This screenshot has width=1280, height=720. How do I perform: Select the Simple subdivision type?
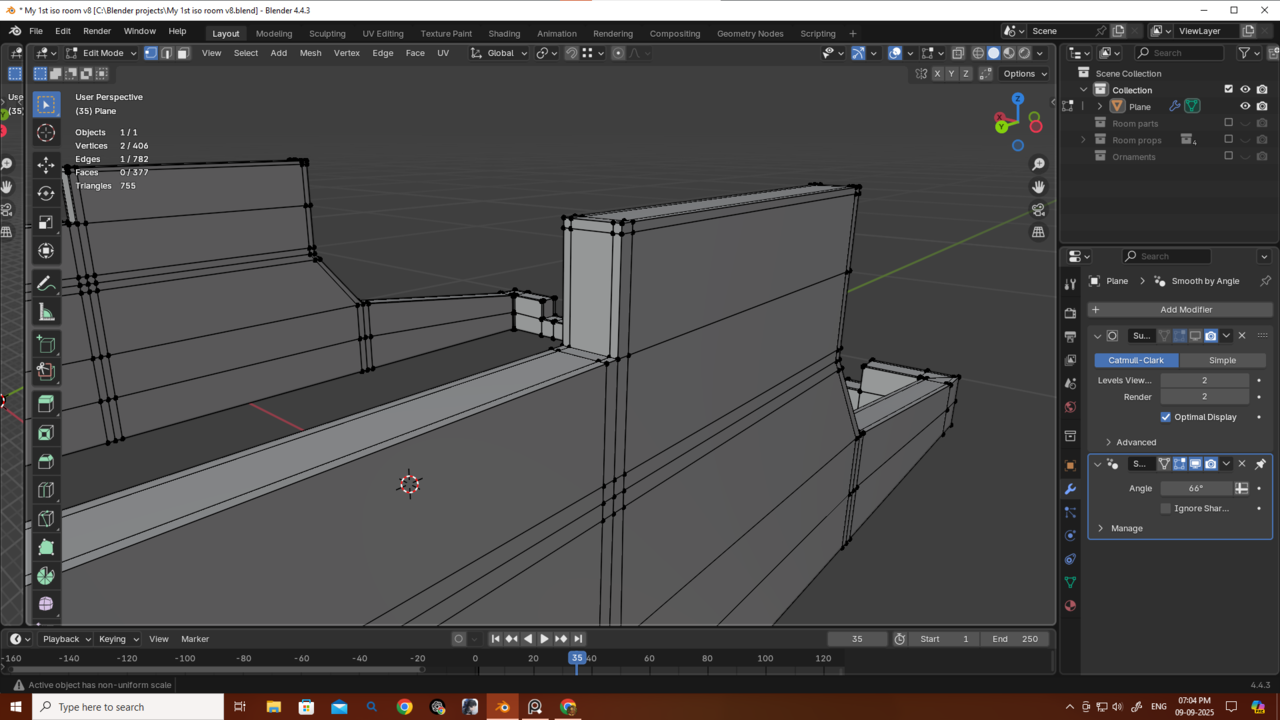coord(1222,360)
